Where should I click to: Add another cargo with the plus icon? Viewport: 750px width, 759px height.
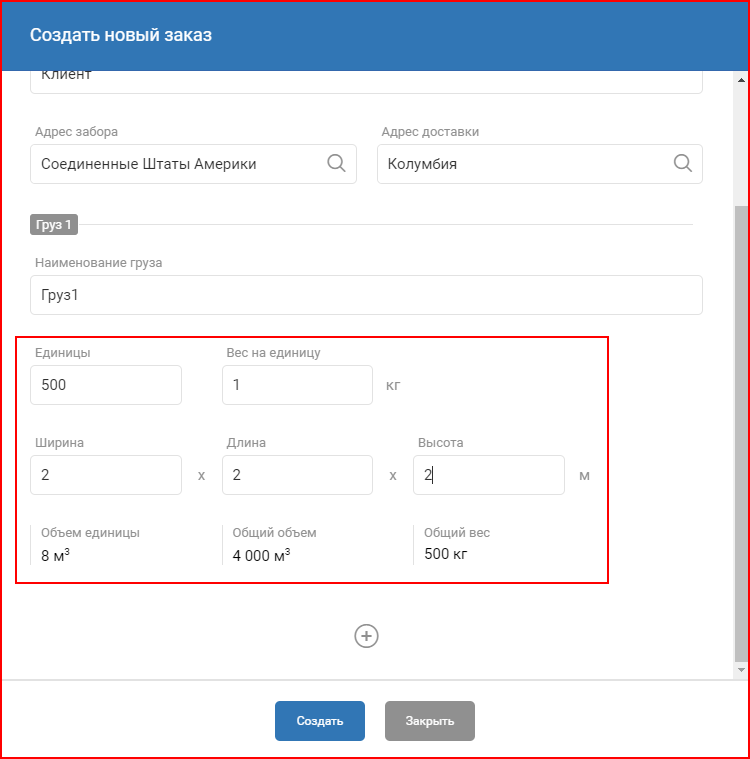pos(366,636)
